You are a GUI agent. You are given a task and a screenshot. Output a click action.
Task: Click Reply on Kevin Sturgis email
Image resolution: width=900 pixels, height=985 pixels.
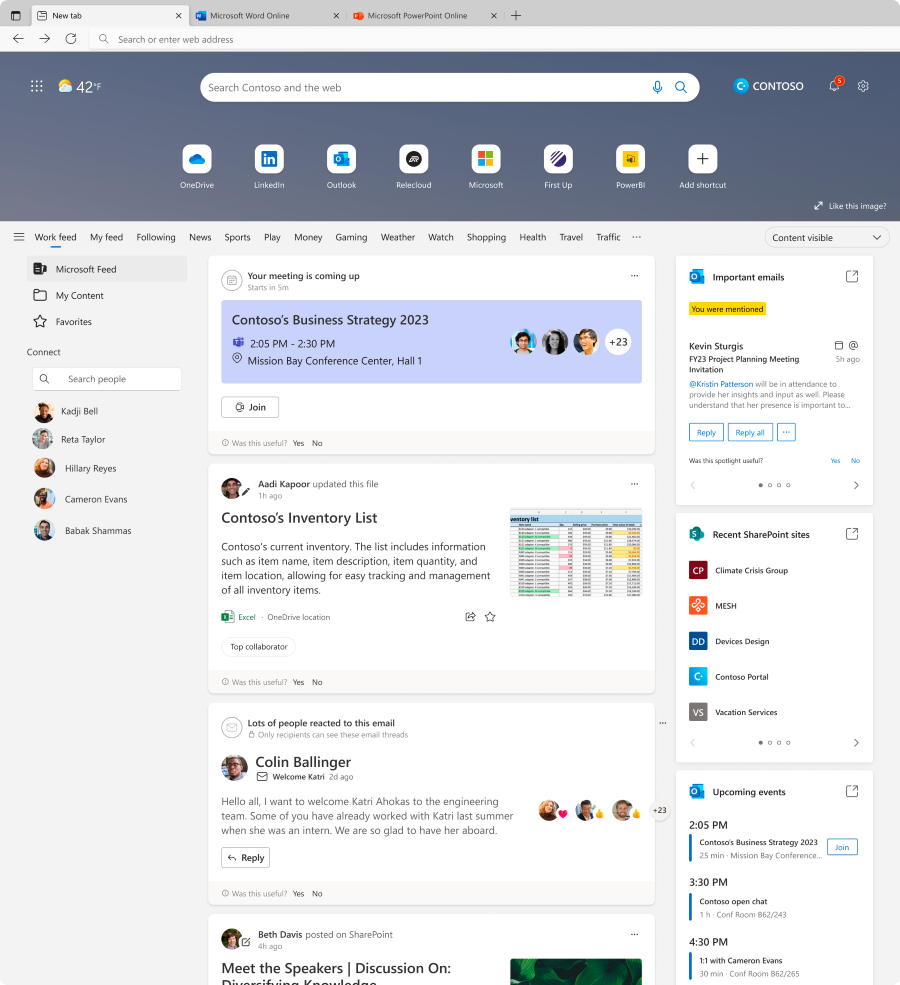tap(707, 432)
